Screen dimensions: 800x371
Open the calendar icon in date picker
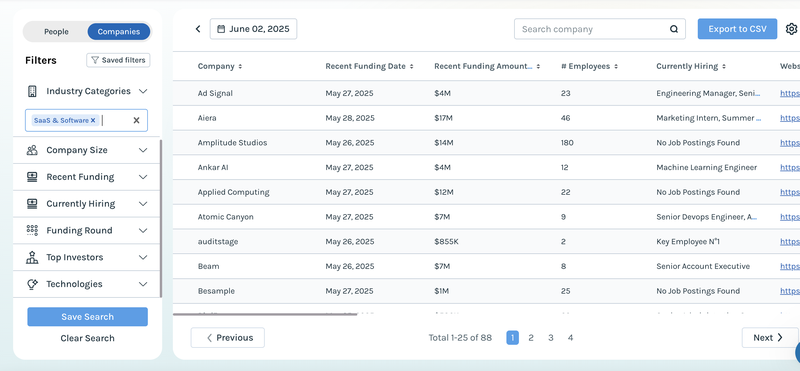pyautogui.click(x=221, y=29)
